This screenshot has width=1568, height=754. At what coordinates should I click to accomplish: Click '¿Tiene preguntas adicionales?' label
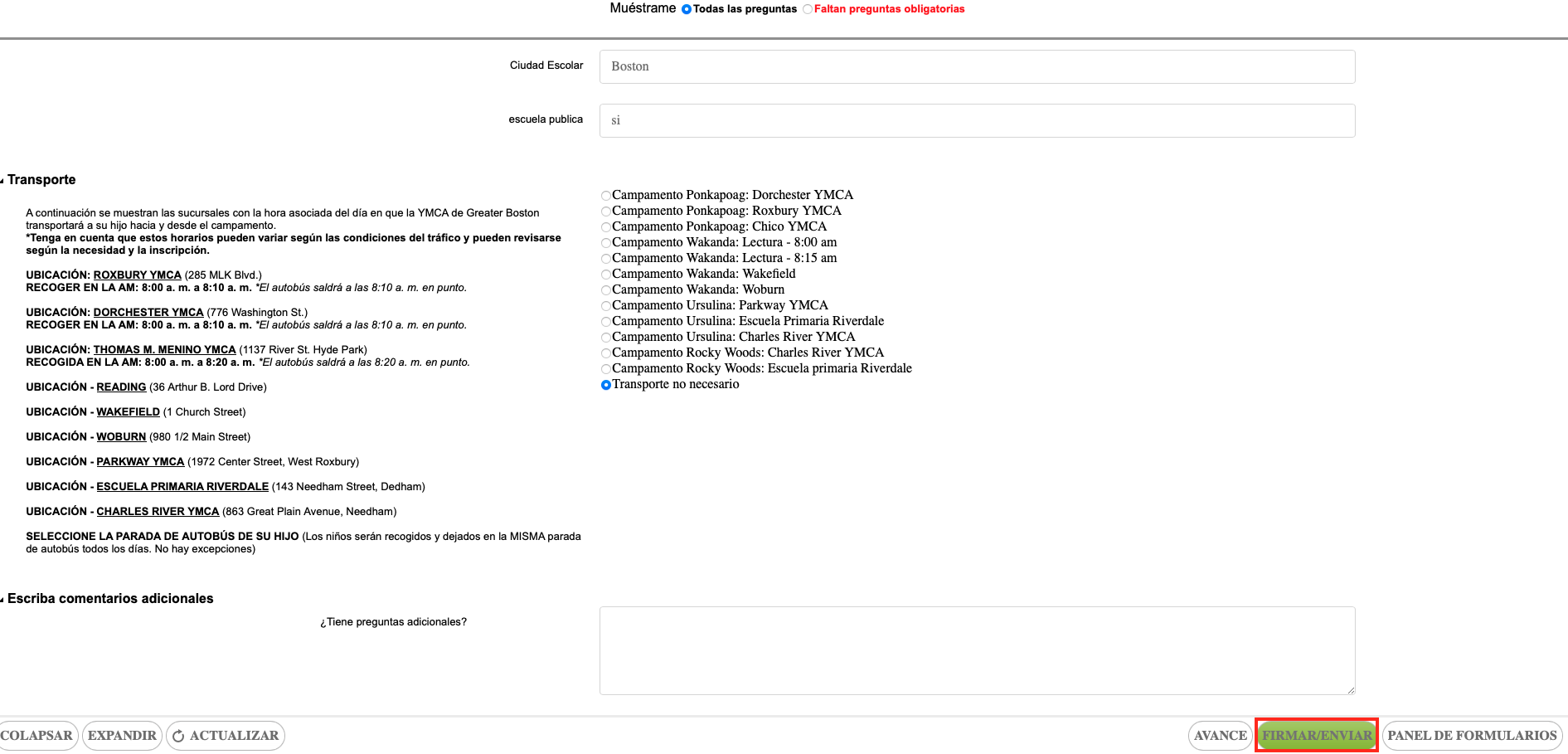[x=394, y=622]
